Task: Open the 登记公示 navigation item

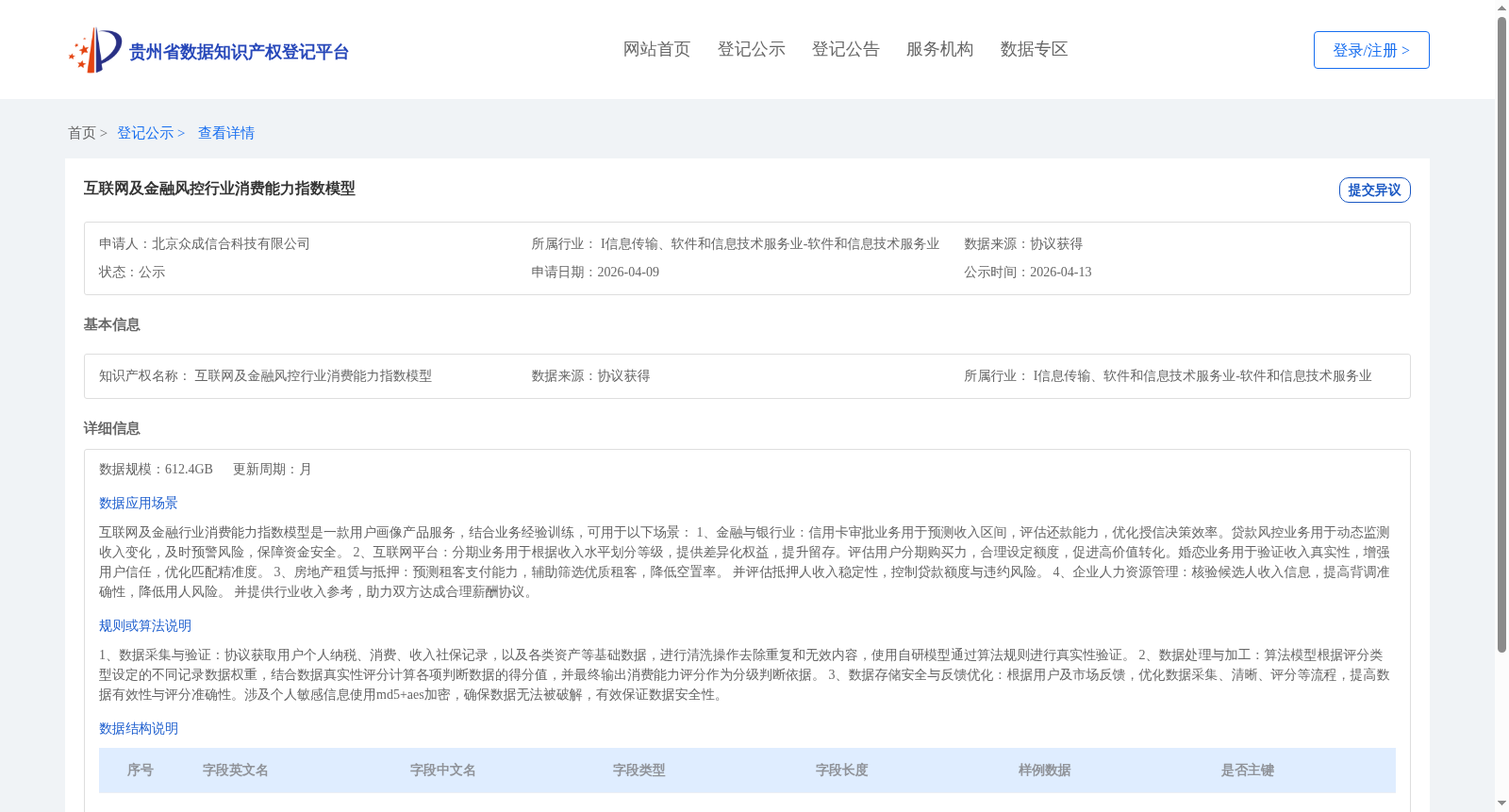Action: pyautogui.click(x=751, y=49)
